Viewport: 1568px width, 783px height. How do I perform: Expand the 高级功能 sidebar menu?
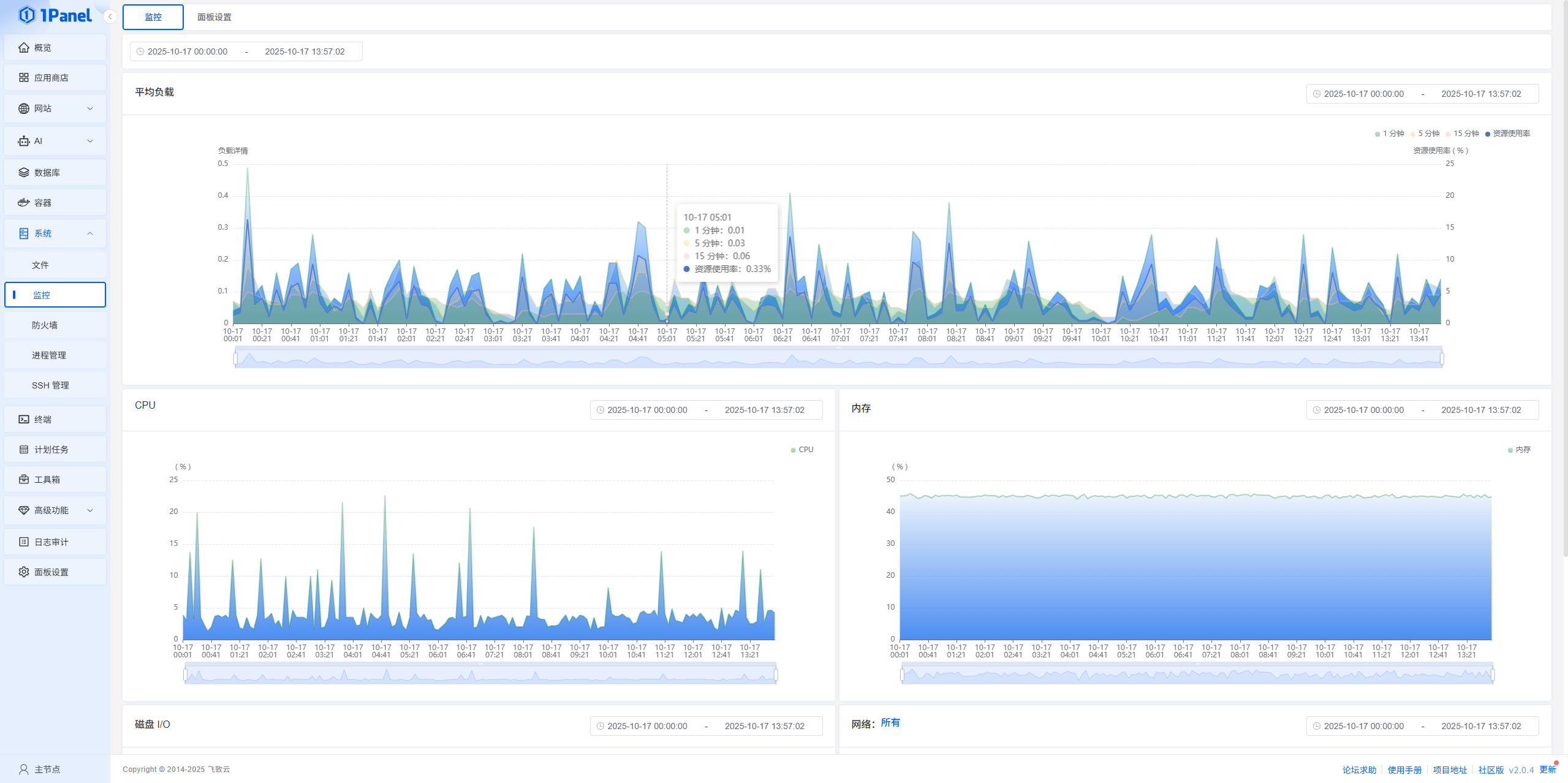point(90,510)
